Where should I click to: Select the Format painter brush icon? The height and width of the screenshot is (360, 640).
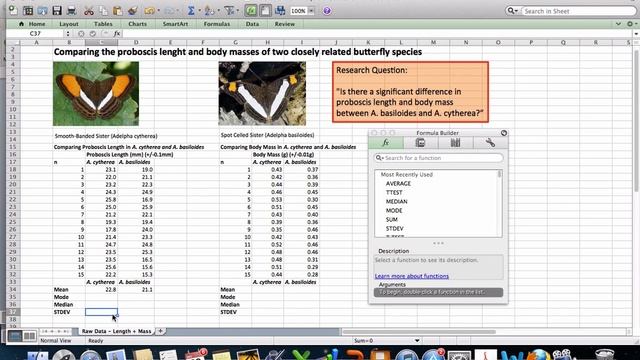coord(132,11)
